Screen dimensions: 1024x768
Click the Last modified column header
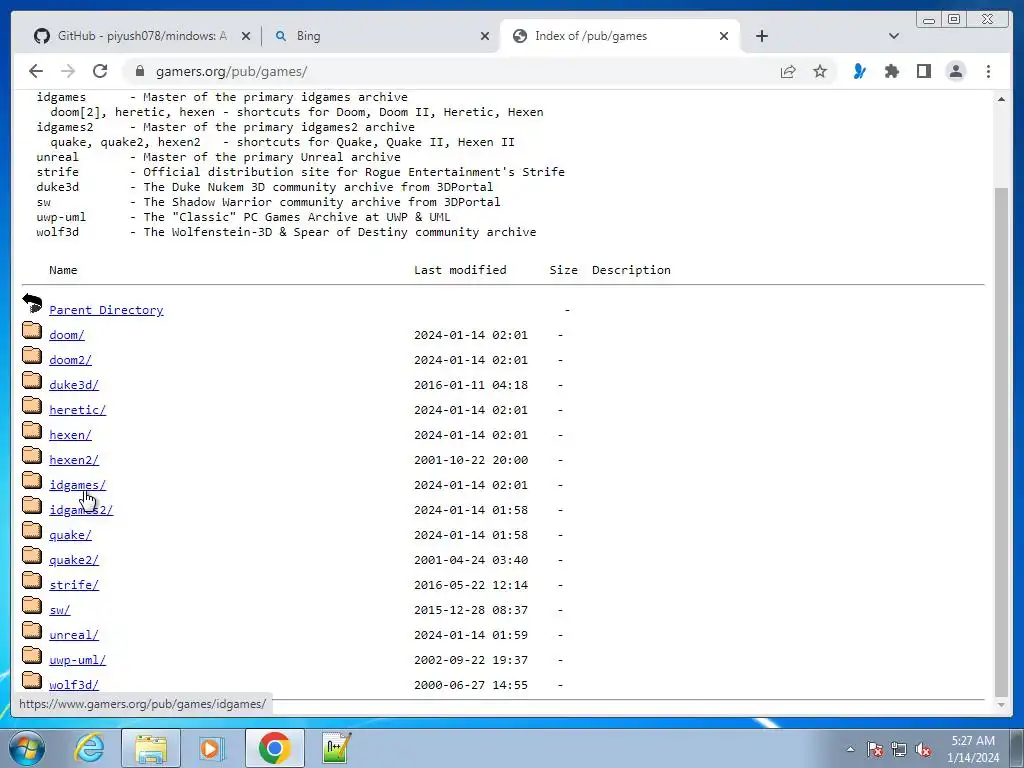coord(460,270)
